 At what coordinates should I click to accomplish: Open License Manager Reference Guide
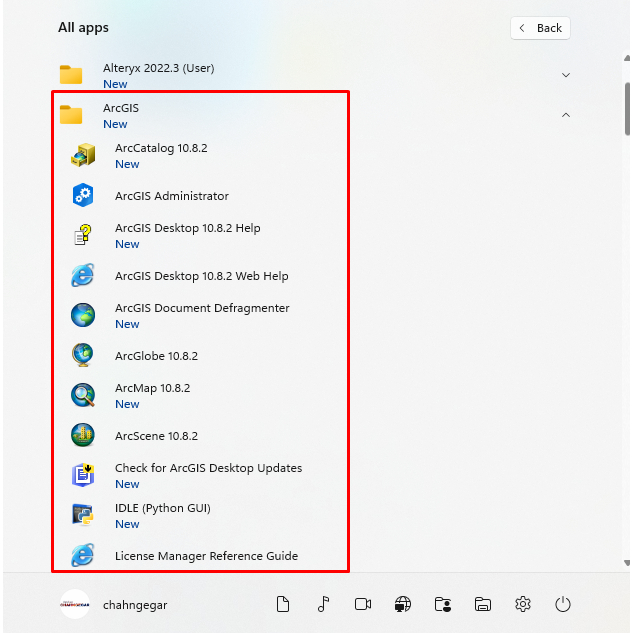[206, 556]
